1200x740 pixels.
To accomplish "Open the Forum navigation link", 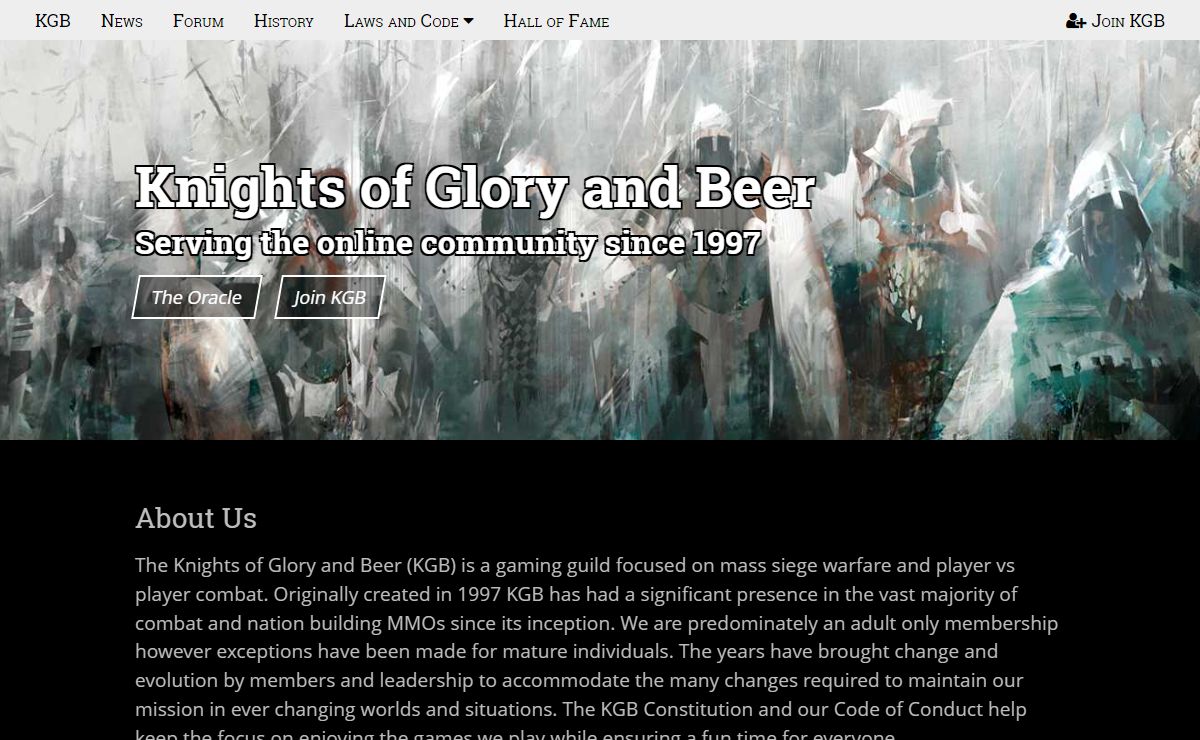I will coord(198,20).
